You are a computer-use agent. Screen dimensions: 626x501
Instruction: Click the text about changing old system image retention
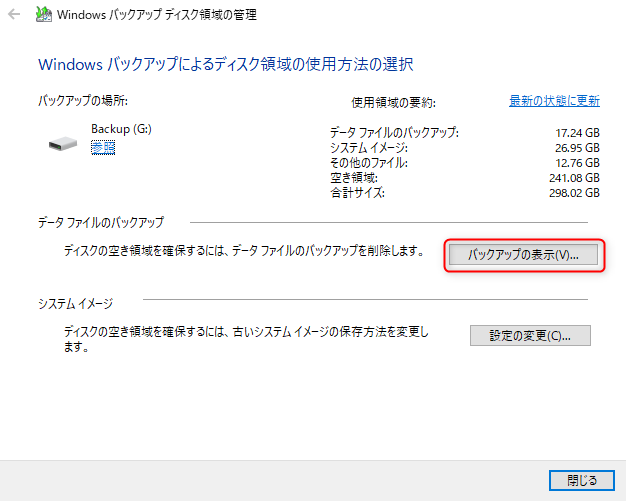coord(246,339)
